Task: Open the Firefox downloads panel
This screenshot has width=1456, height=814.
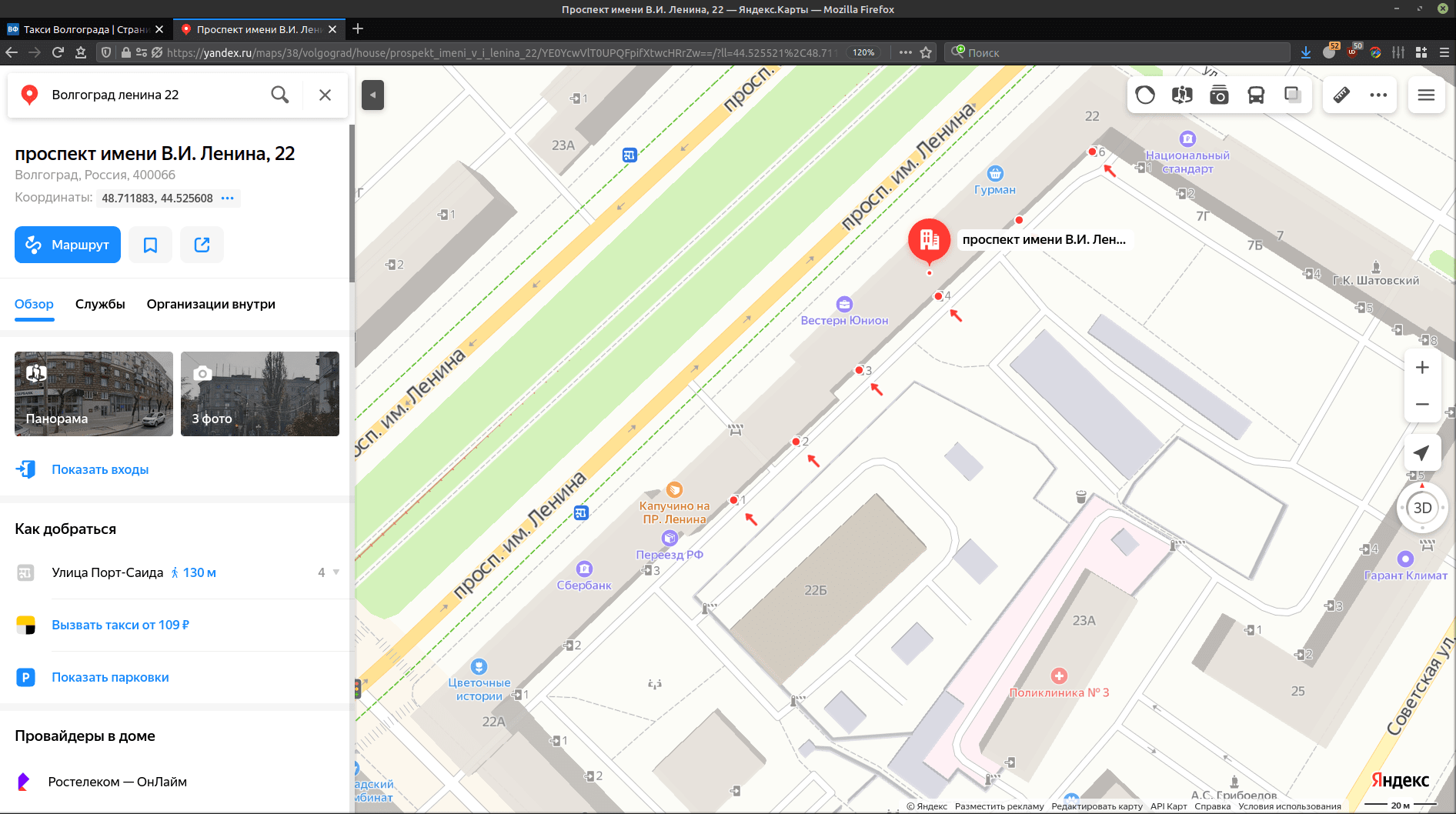Action: pyautogui.click(x=1306, y=52)
